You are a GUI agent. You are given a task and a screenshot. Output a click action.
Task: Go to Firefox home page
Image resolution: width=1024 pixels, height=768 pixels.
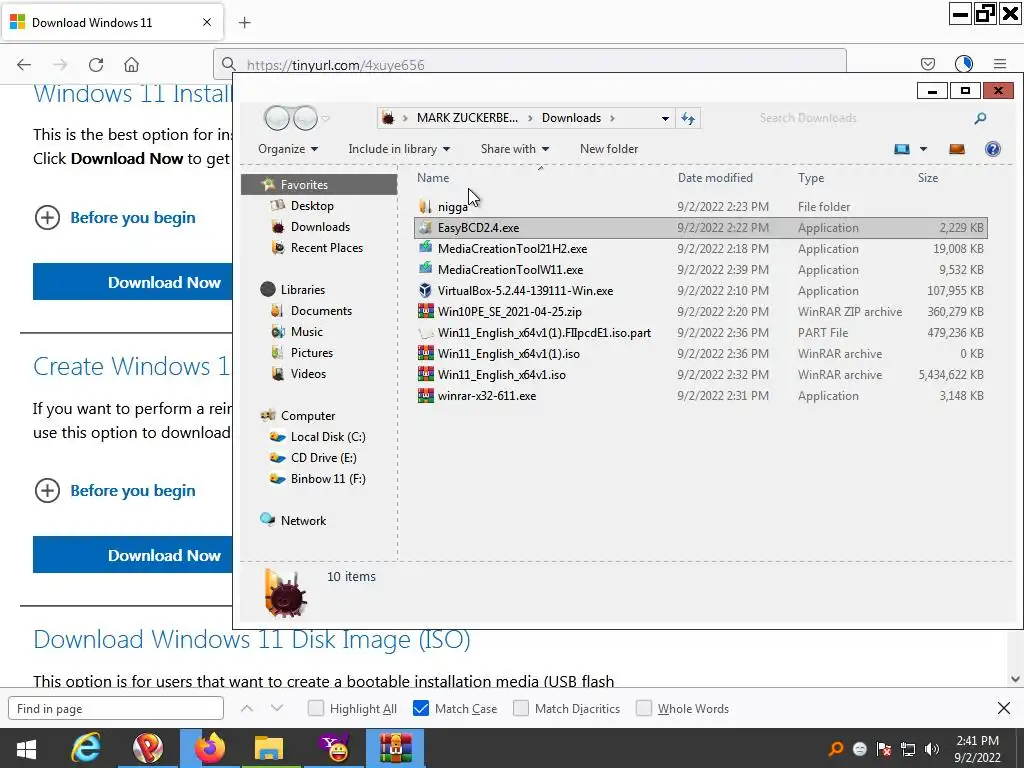click(x=131, y=65)
